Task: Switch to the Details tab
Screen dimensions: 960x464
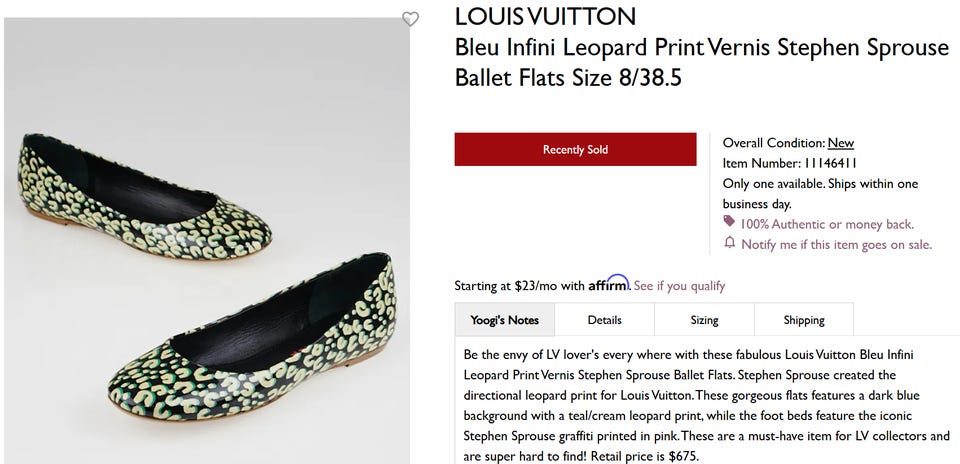Action: coord(604,320)
